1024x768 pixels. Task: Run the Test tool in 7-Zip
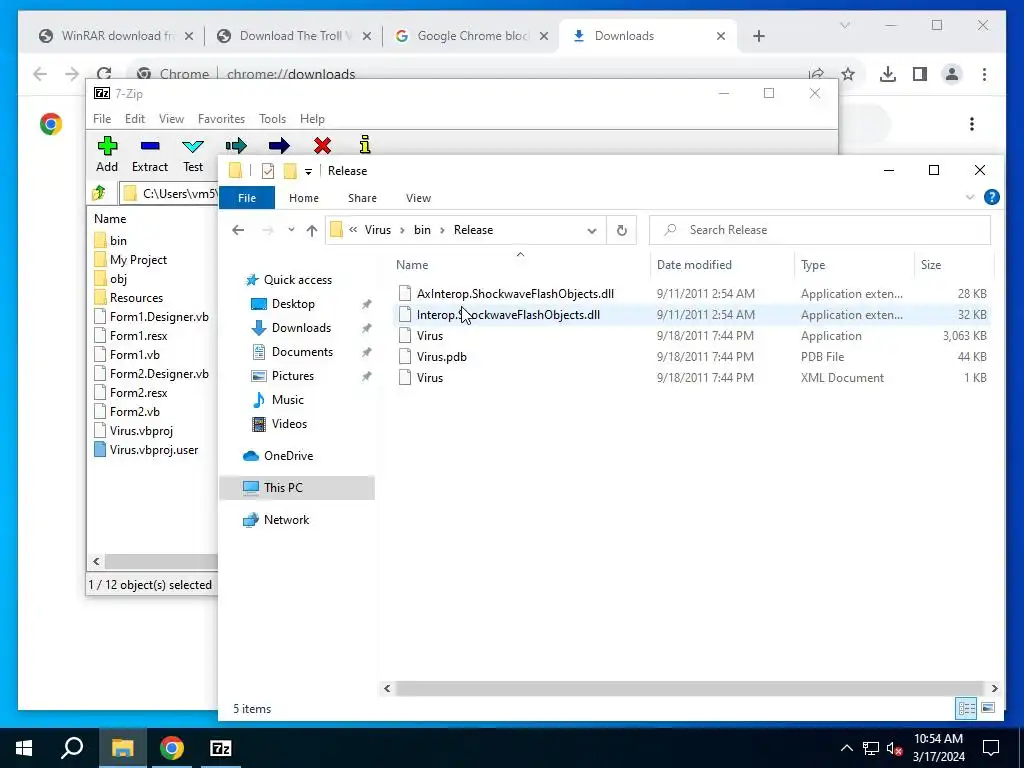pyautogui.click(x=193, y=155)
